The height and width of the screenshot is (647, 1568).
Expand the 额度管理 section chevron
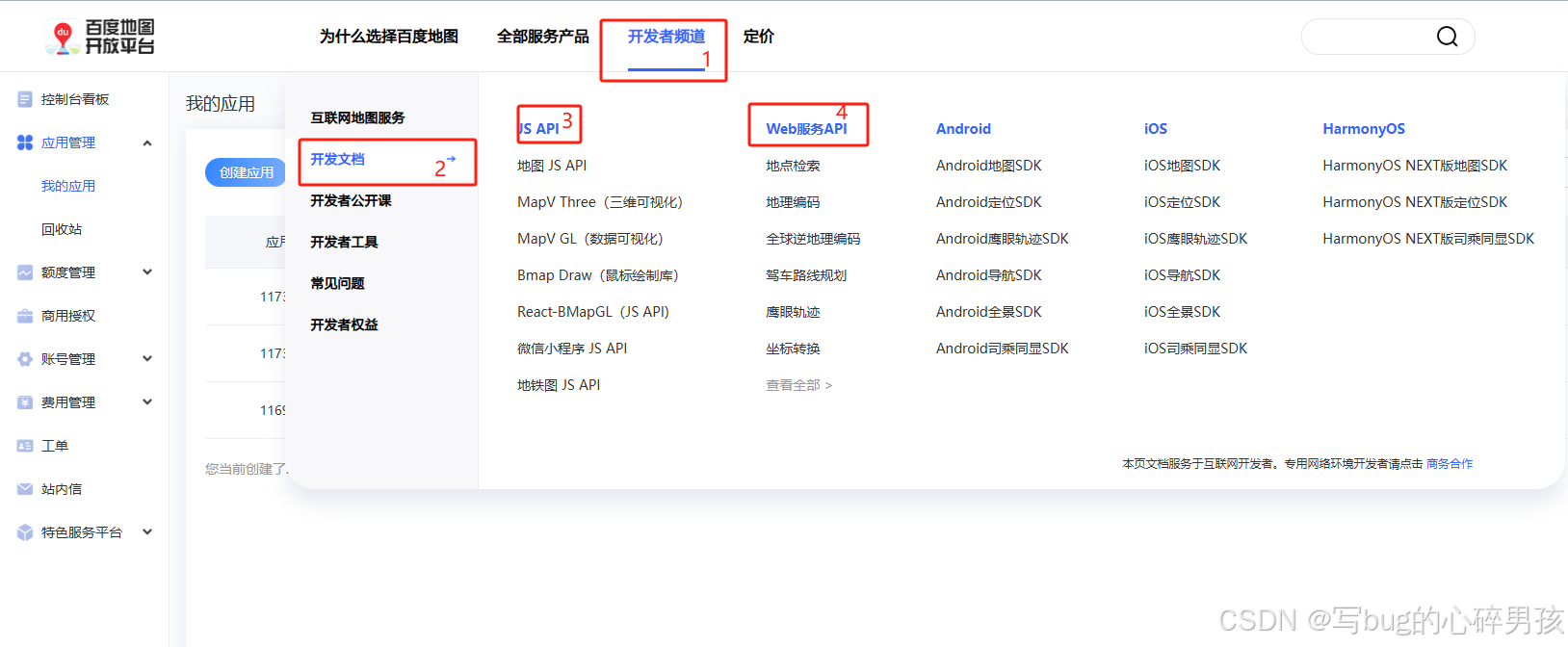(147, 272)
